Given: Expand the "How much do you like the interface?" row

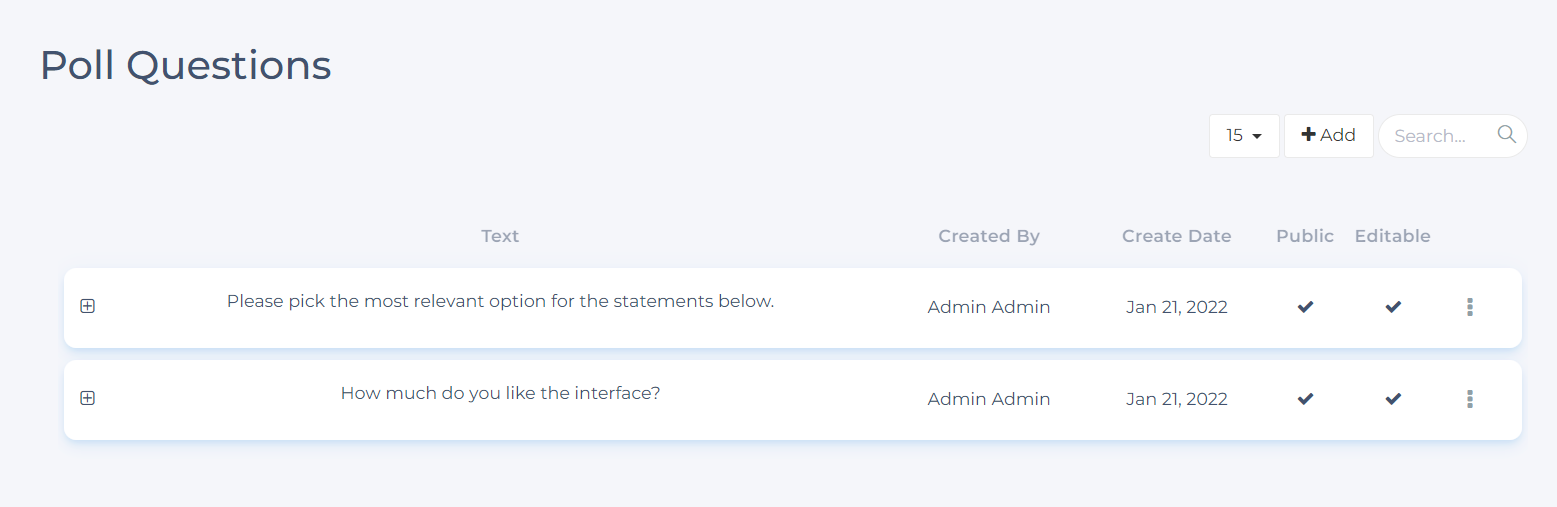Looking at the screenshot, I should tap(88, 398).
